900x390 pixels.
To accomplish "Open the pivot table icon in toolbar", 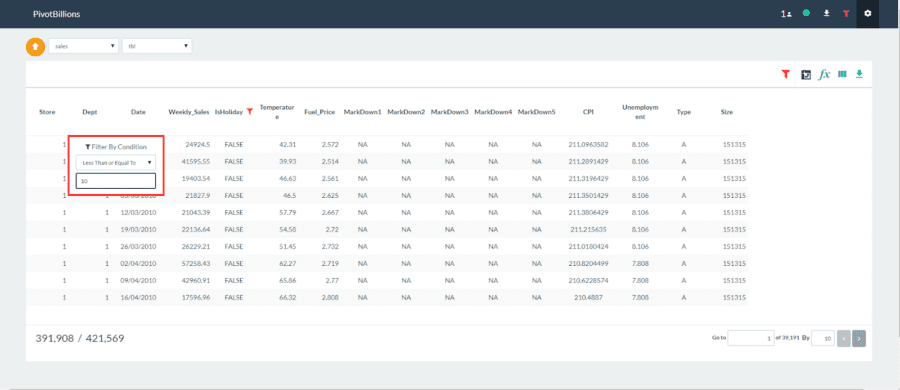I will (806, 75).
